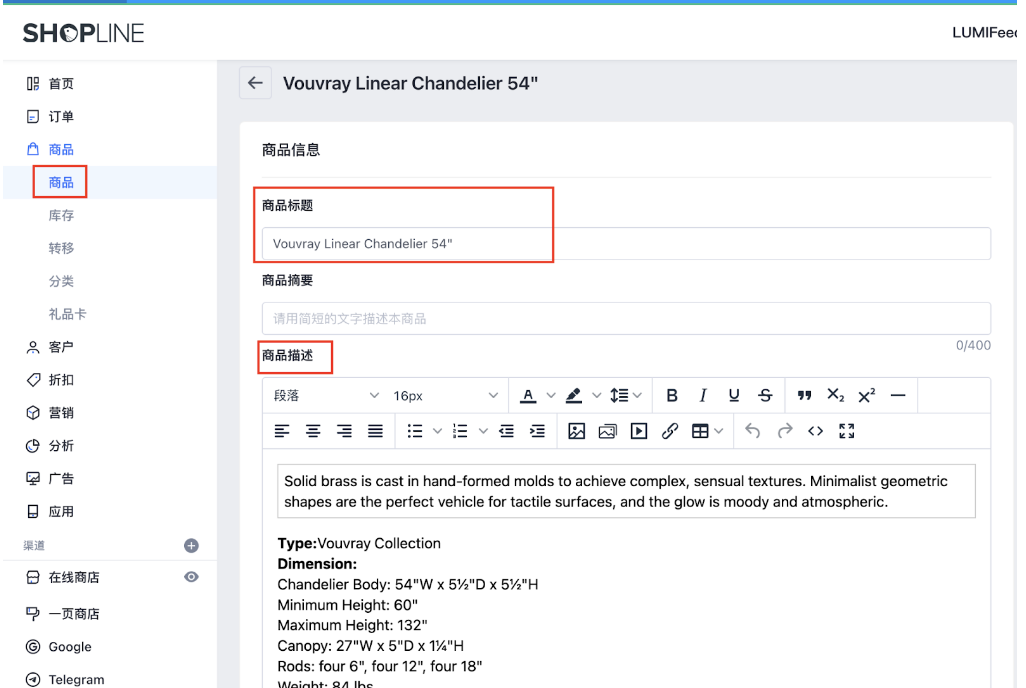Insert a video into description

tap(639, 431)
